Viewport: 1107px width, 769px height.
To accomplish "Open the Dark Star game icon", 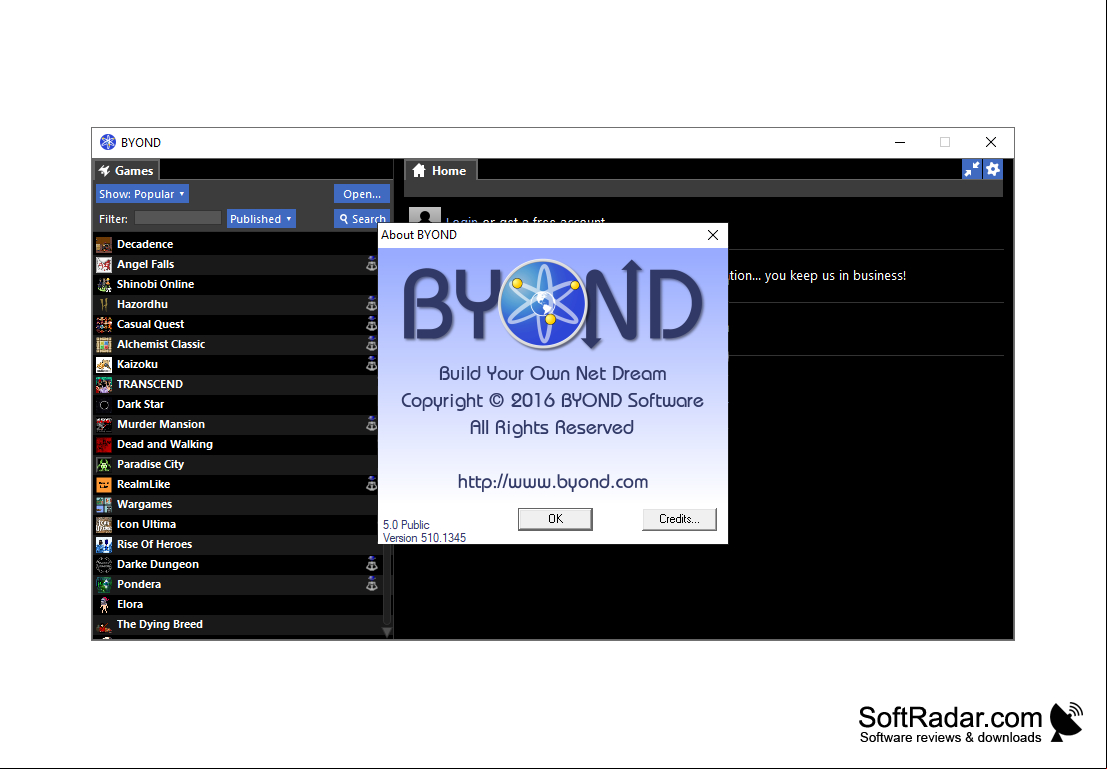I will 104,405.
